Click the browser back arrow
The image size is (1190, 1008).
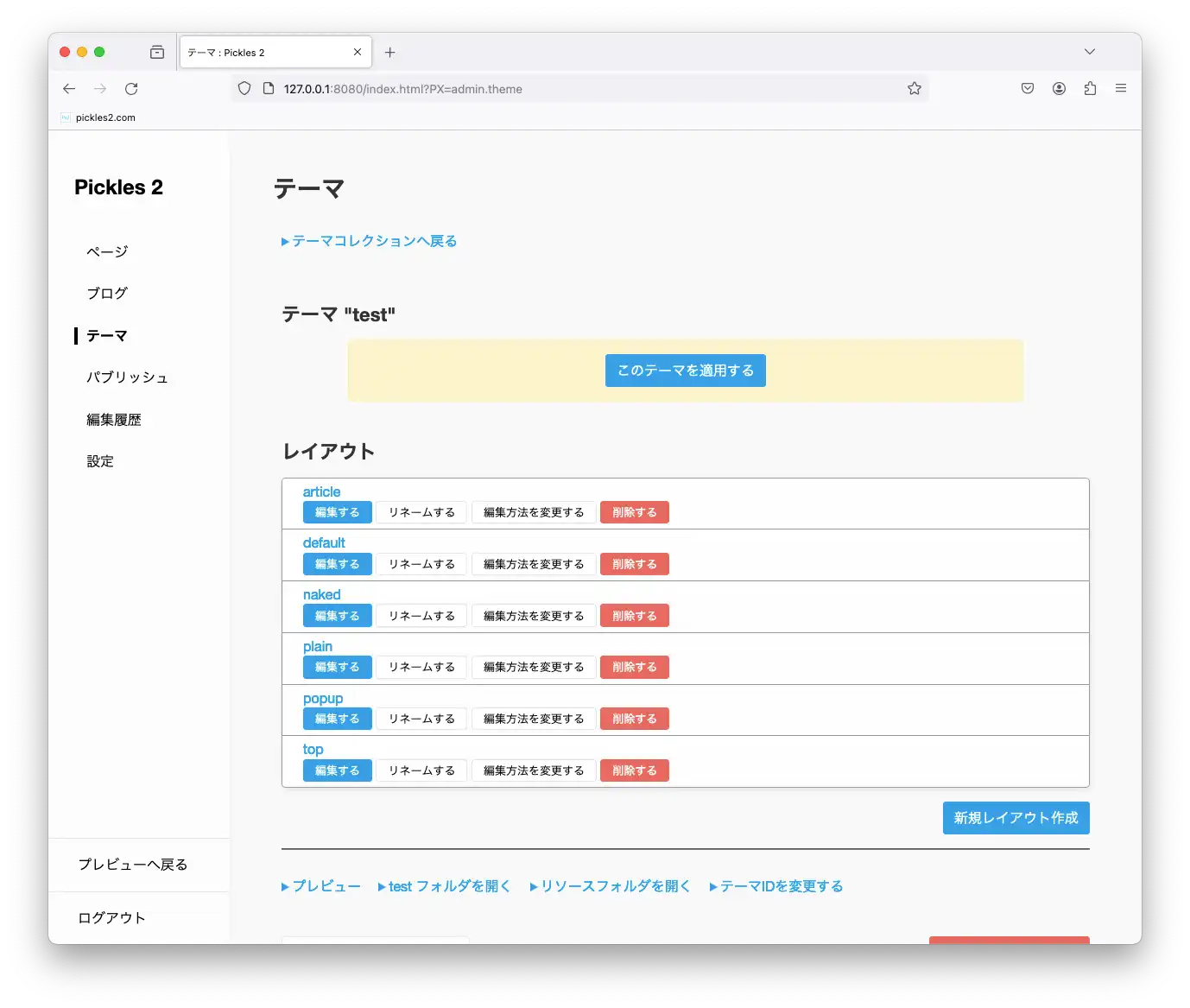(69, 89)
